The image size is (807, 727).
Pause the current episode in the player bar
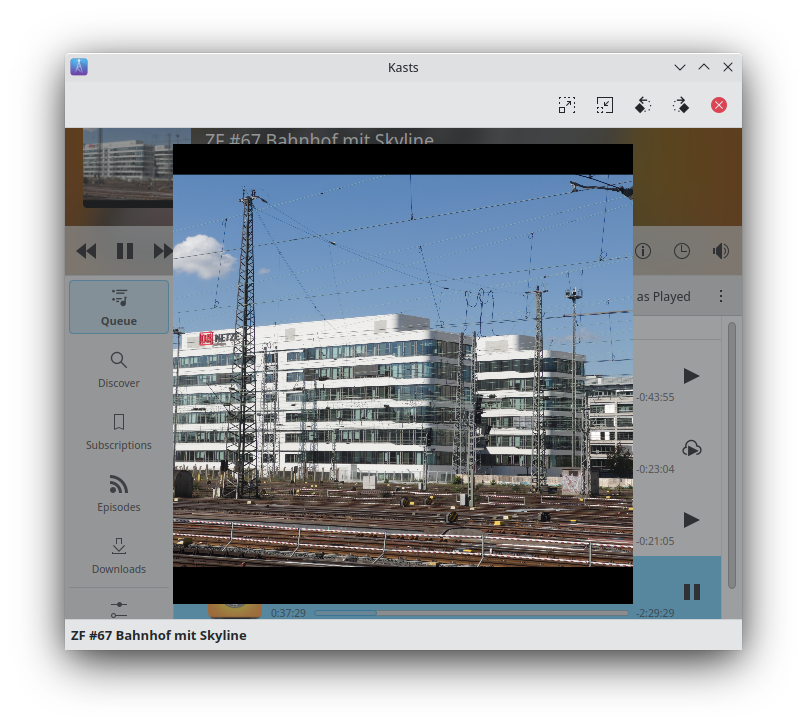click(x=125, y=251)
